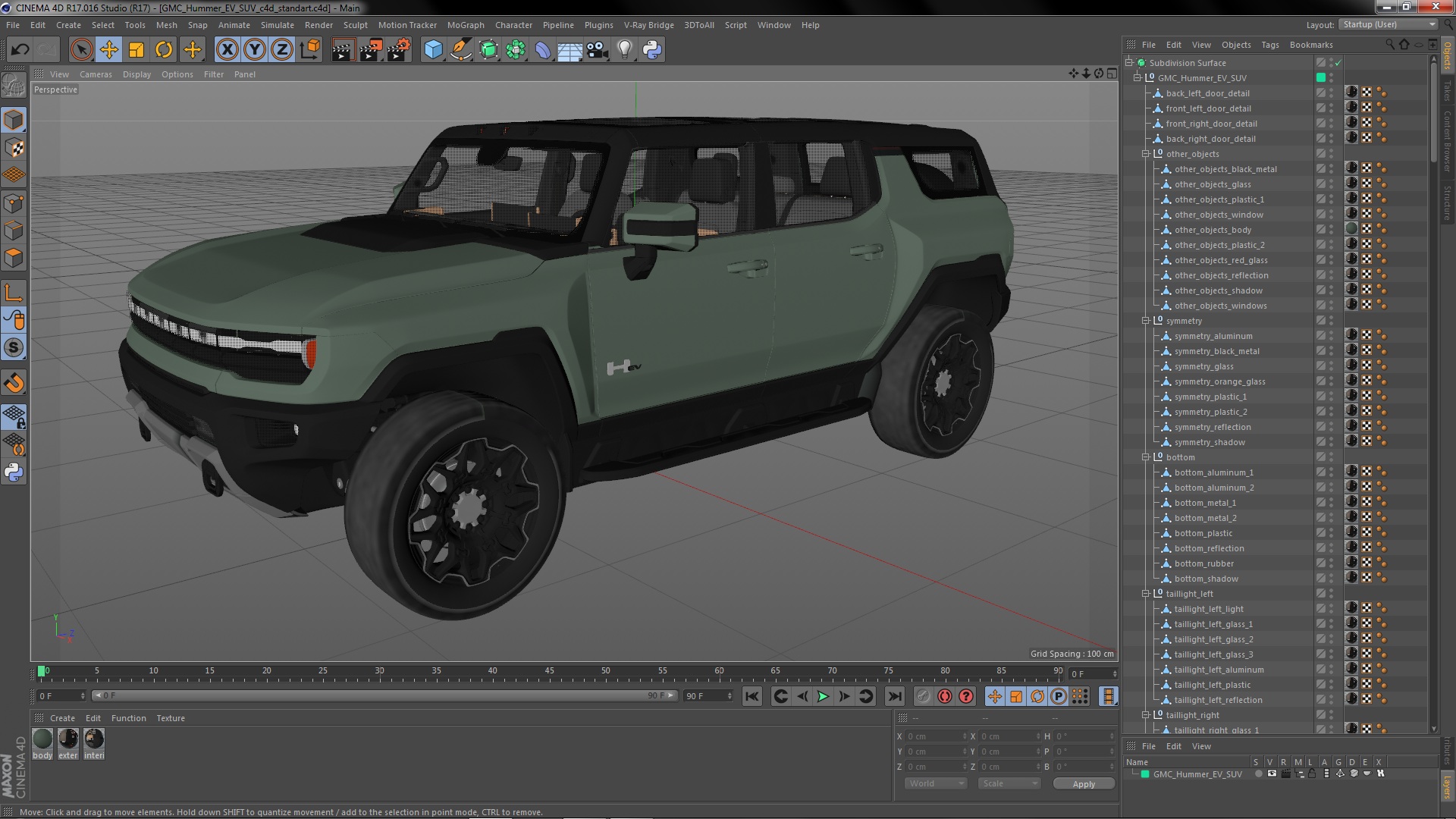The width and height of the screenshot is (1456, 819).
Task: Toggle visibility dots for back_left_door_detail
Action: point(1331,93)
